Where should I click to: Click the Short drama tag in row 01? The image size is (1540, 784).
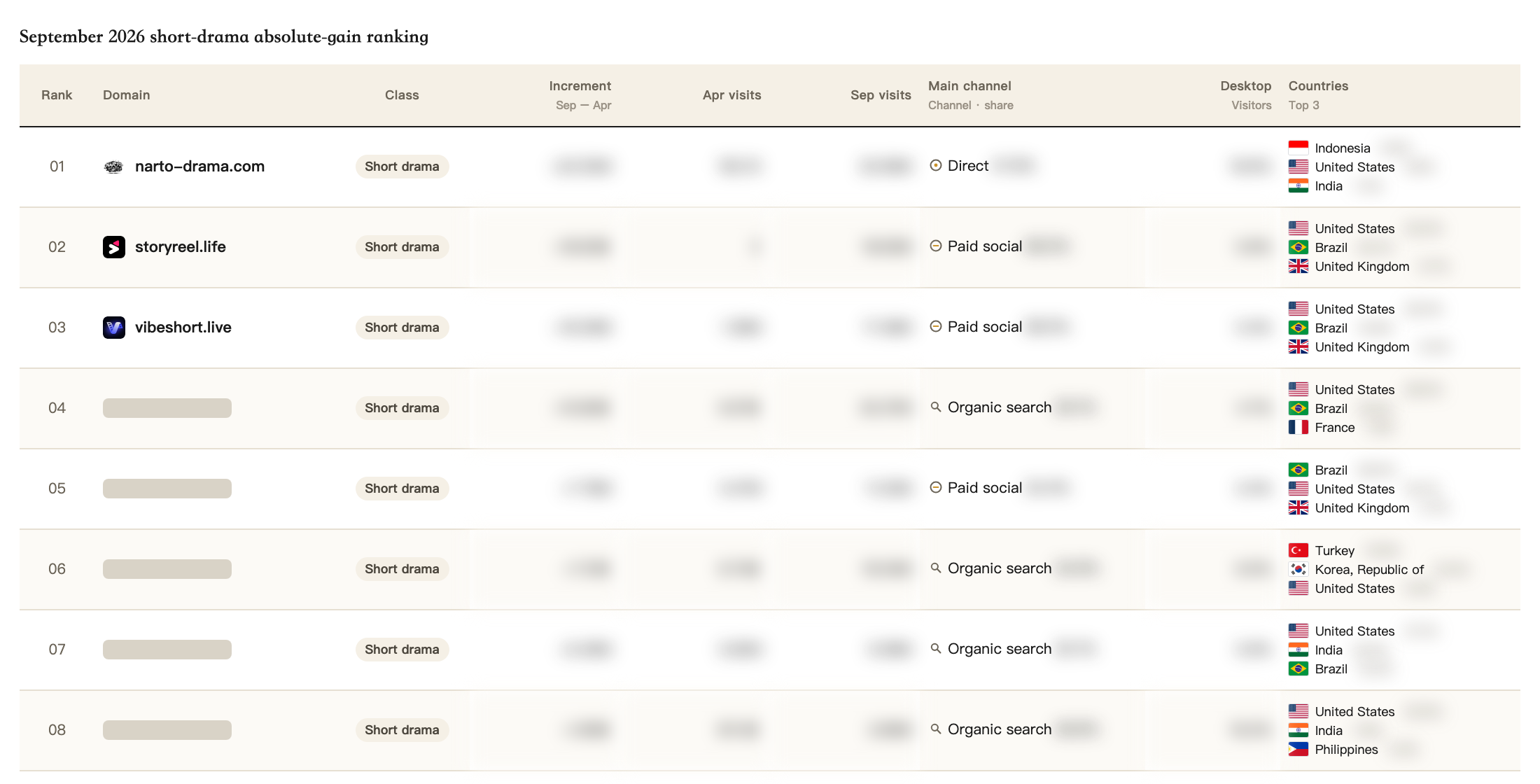[x=402, y=167]
